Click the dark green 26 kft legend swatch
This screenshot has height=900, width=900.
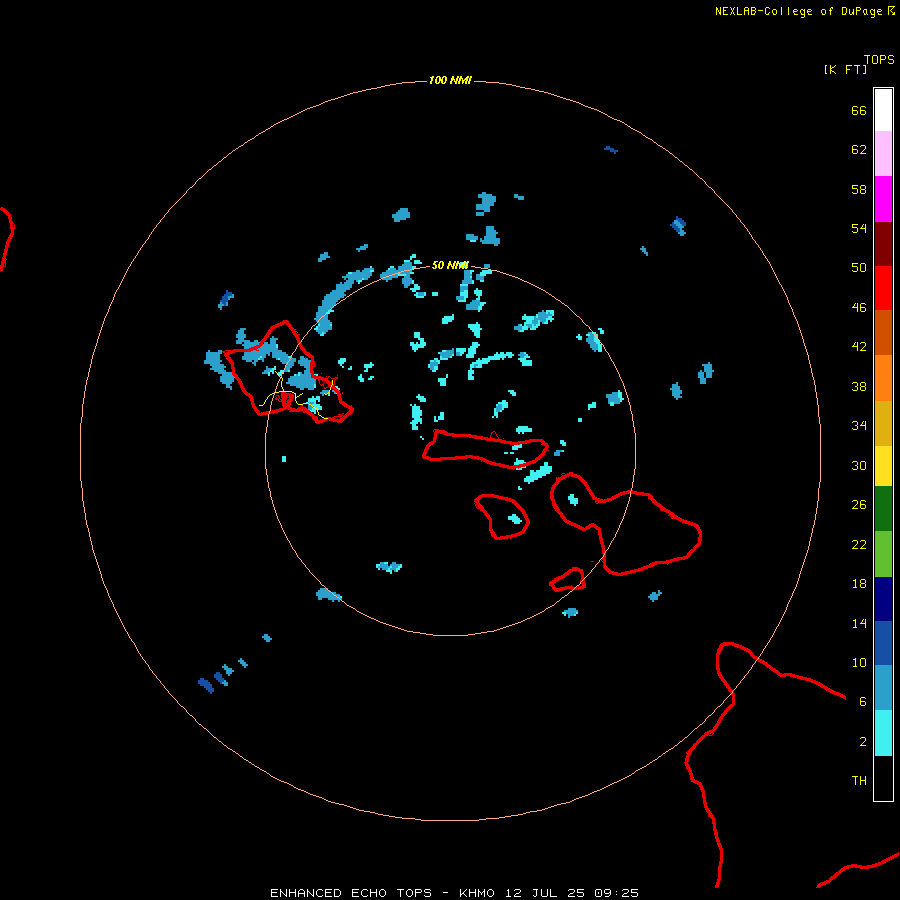(x=883, y=509)
